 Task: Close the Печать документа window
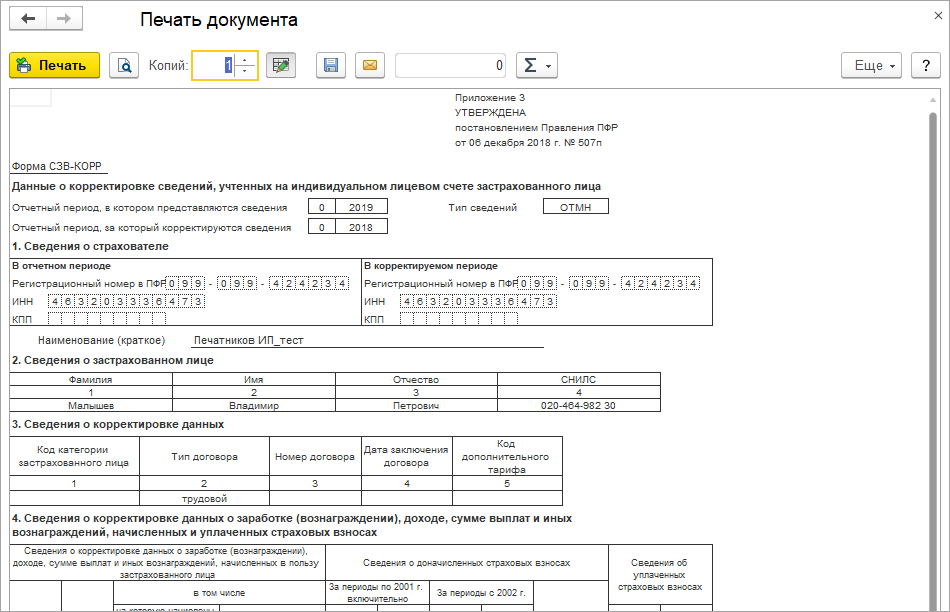(938, 16)
